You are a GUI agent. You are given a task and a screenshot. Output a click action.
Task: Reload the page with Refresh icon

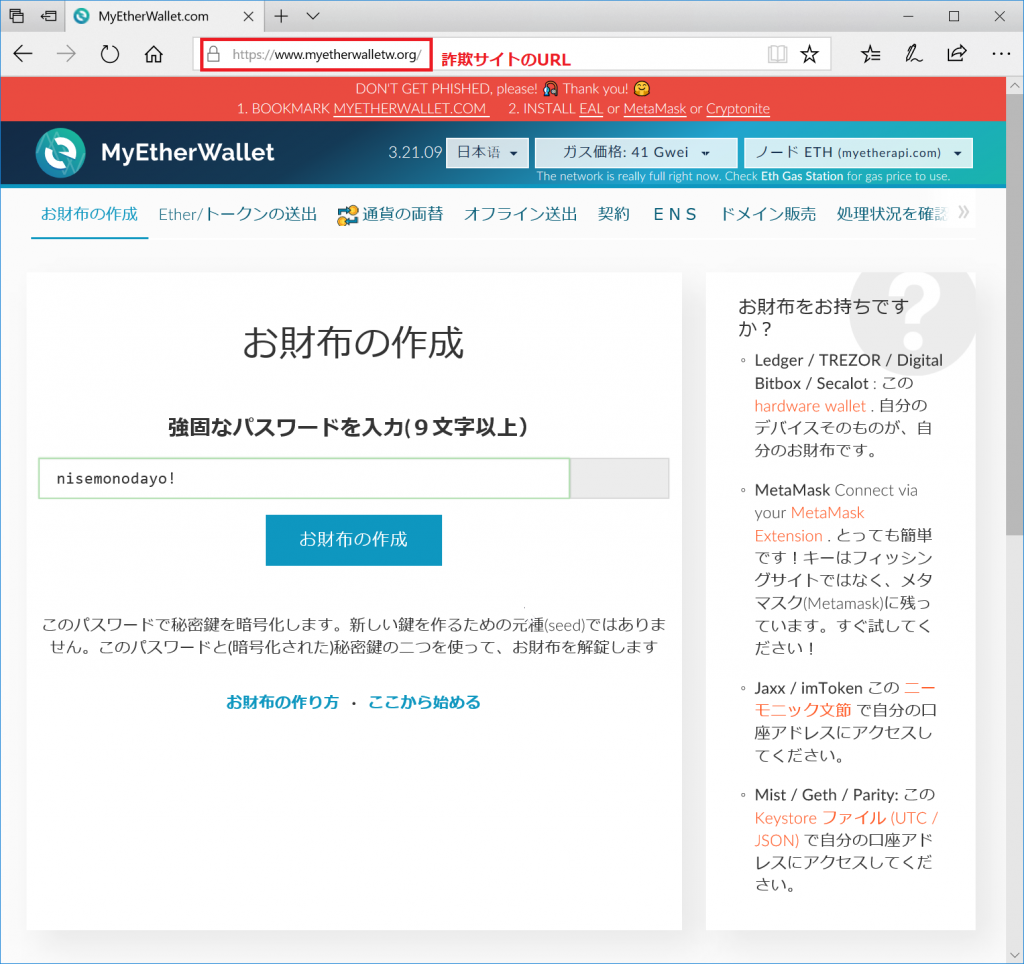point(110,54)
